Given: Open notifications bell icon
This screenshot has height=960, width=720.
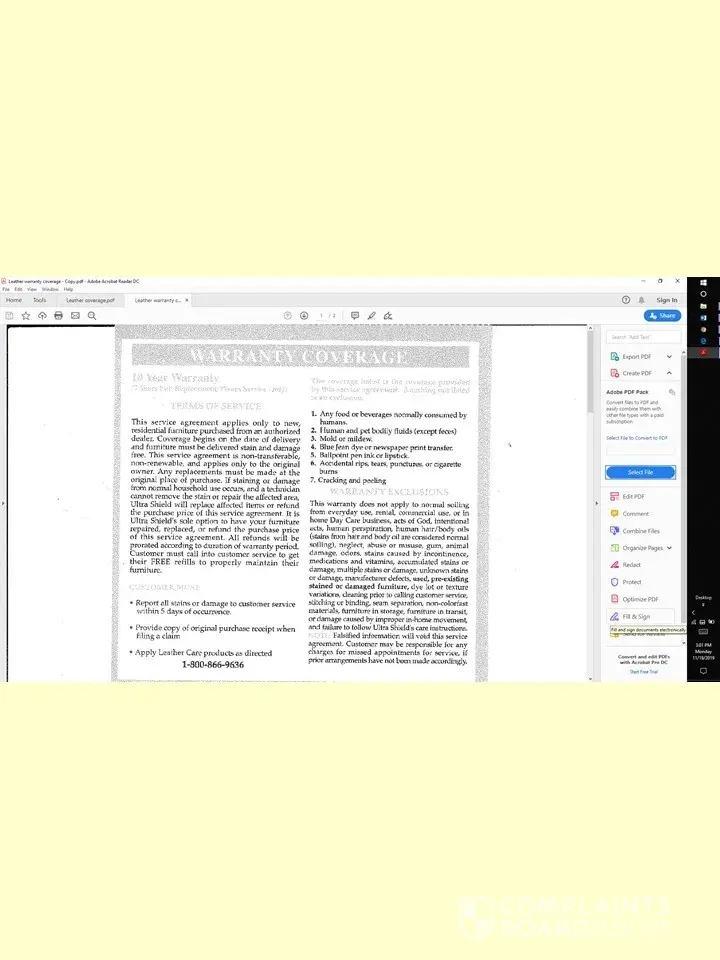Looking at the screenshot, I should [x=642, y=300].
